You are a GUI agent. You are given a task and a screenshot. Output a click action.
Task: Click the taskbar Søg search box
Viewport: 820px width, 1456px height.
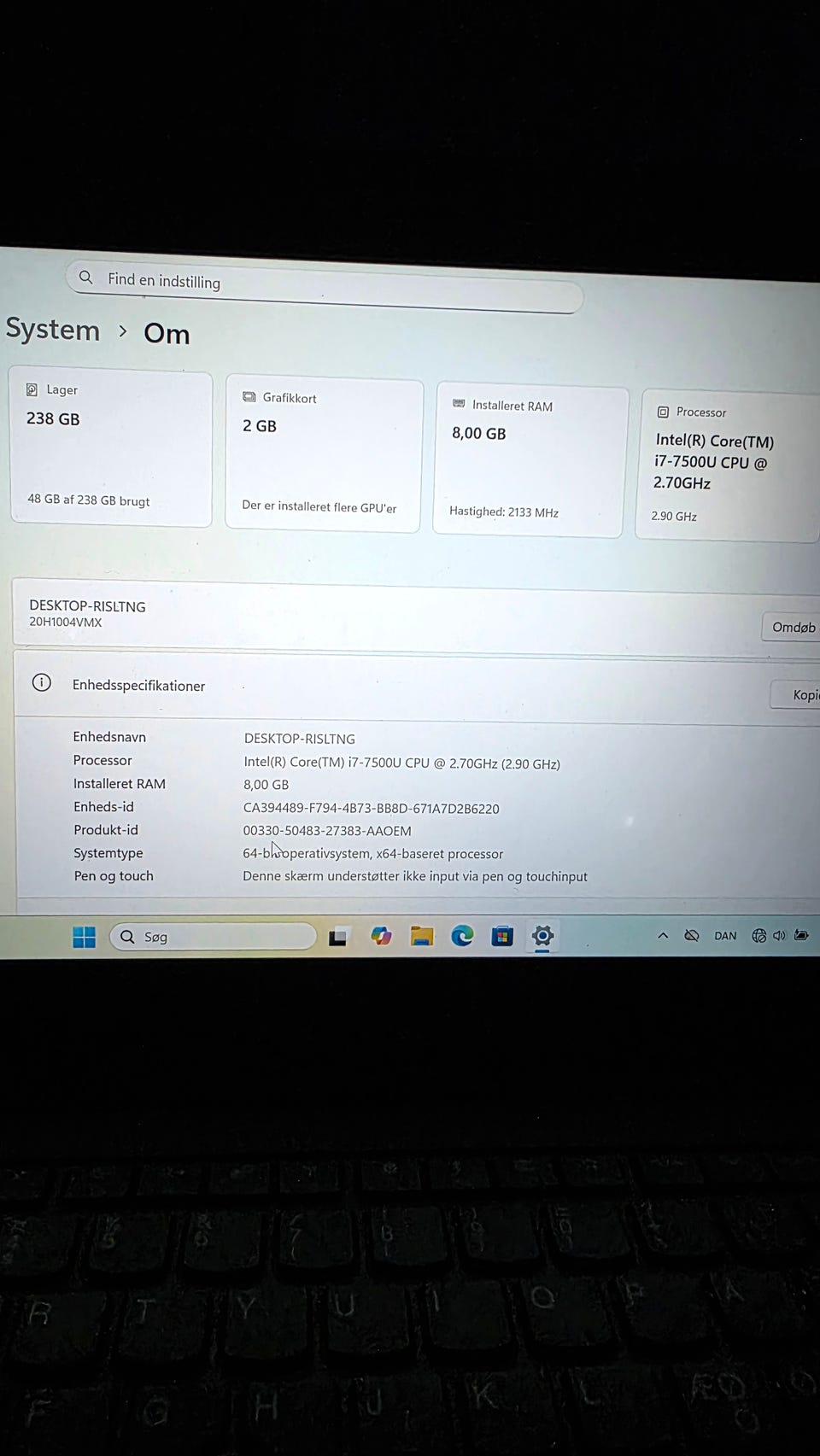(213, 937)
